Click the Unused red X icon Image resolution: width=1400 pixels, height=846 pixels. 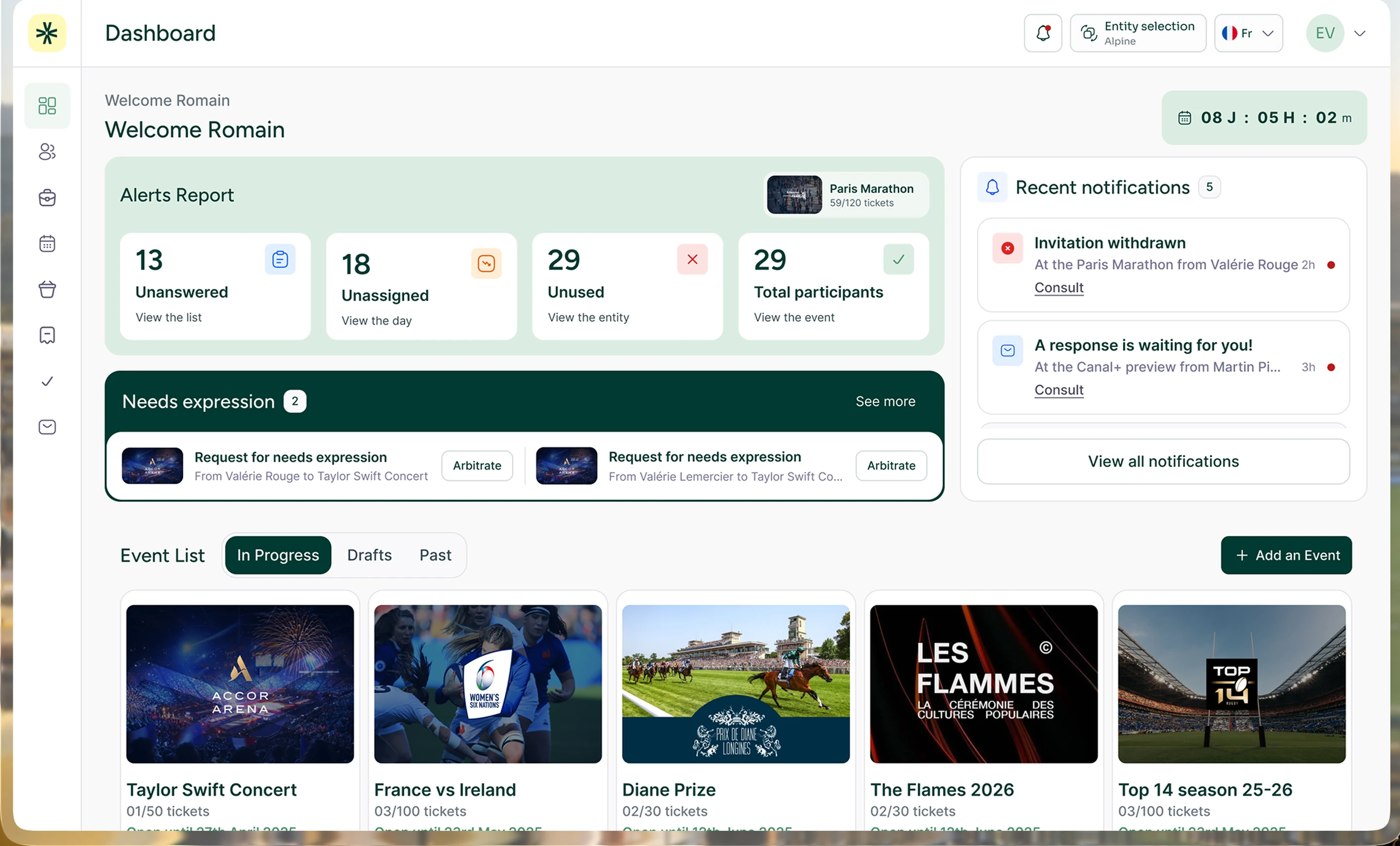coord(692,259)
